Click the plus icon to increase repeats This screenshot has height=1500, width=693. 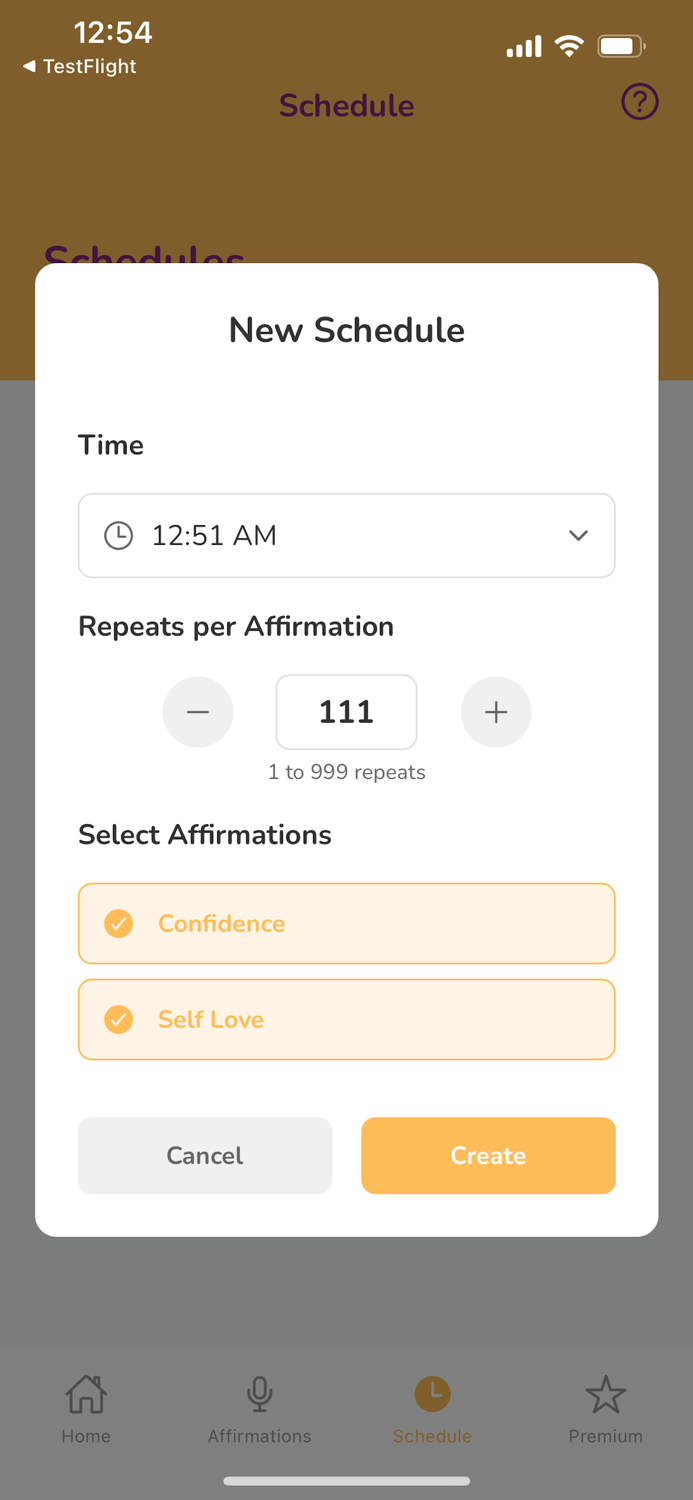(496, 712)
